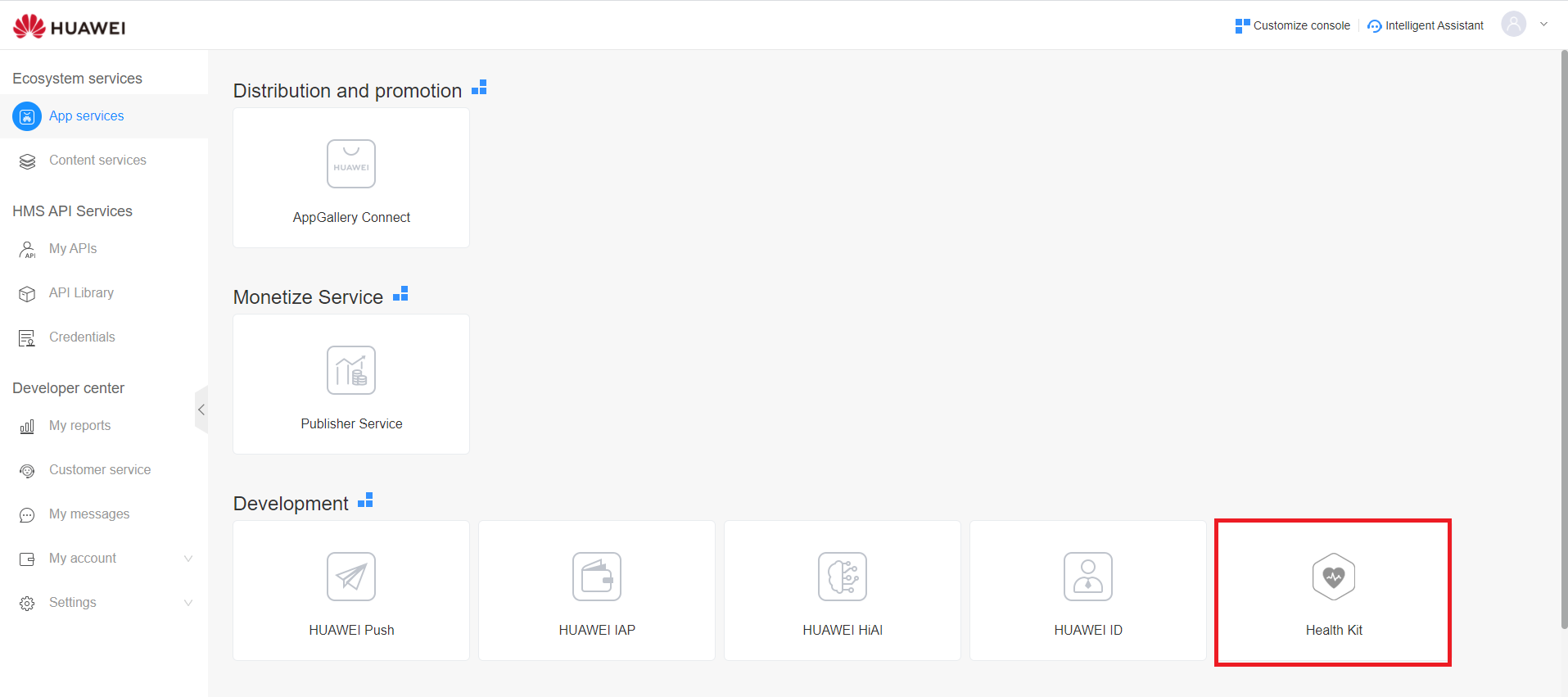Expand the account dropdown arrow in header
The image size is (1568, 697).
coord(1543,25)
